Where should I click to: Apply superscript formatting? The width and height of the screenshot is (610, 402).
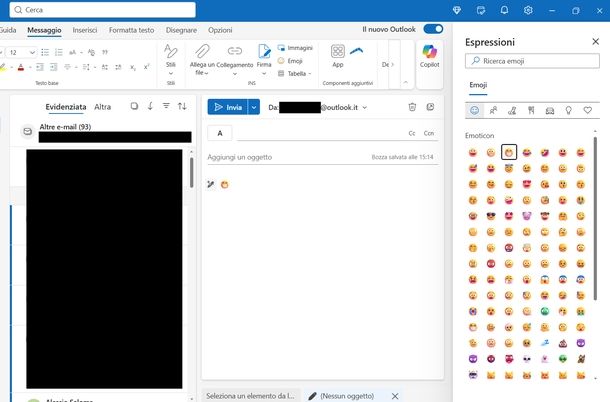147,67
